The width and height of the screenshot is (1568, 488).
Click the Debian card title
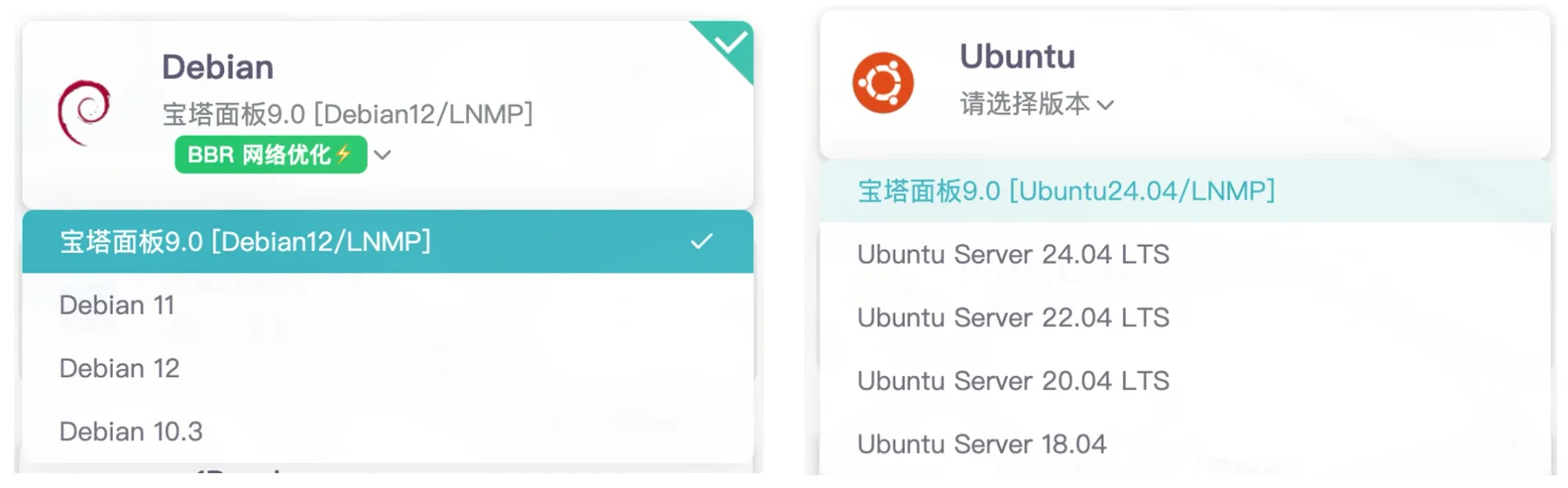coord(218,67)
